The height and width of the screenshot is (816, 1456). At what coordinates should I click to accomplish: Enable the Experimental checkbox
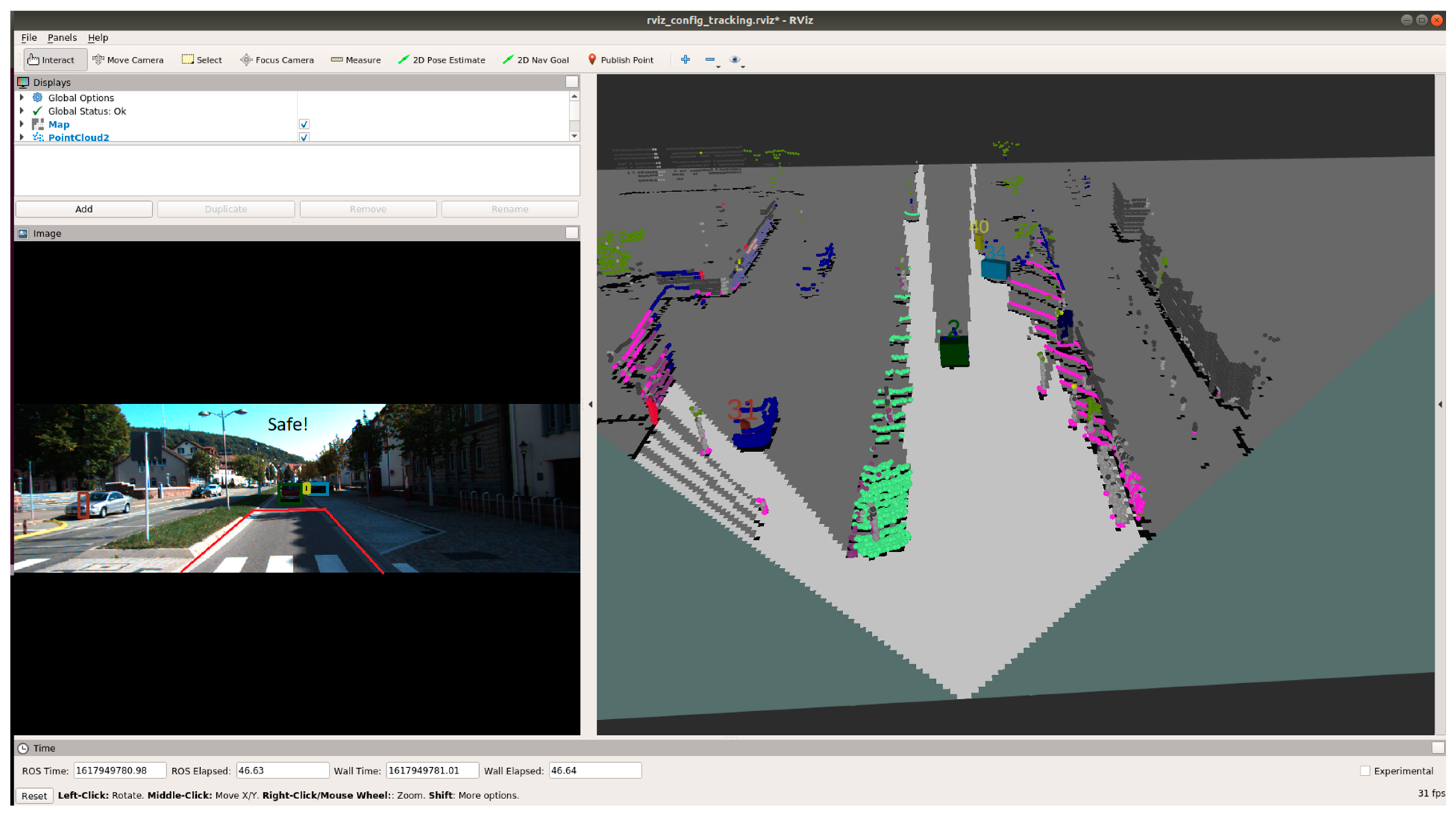click(x=1365, y=771)
